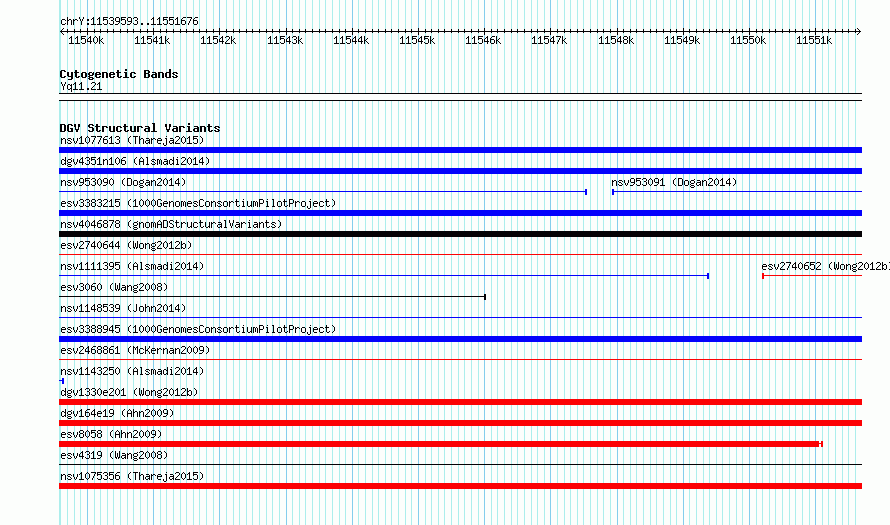
Task: Open the esv2740644 (Wong2012b) label
Action: point(126,245)
